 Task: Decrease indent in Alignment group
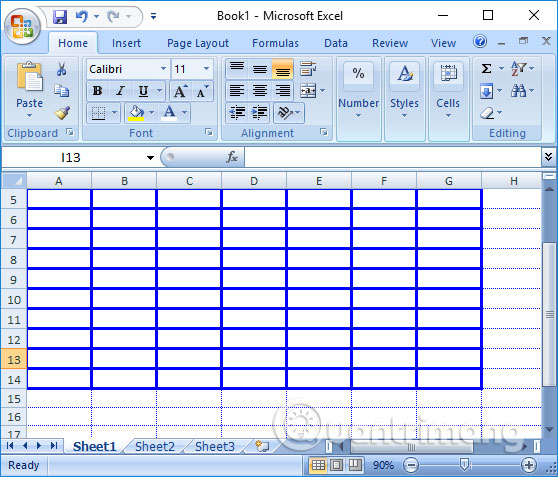point(237,113)
